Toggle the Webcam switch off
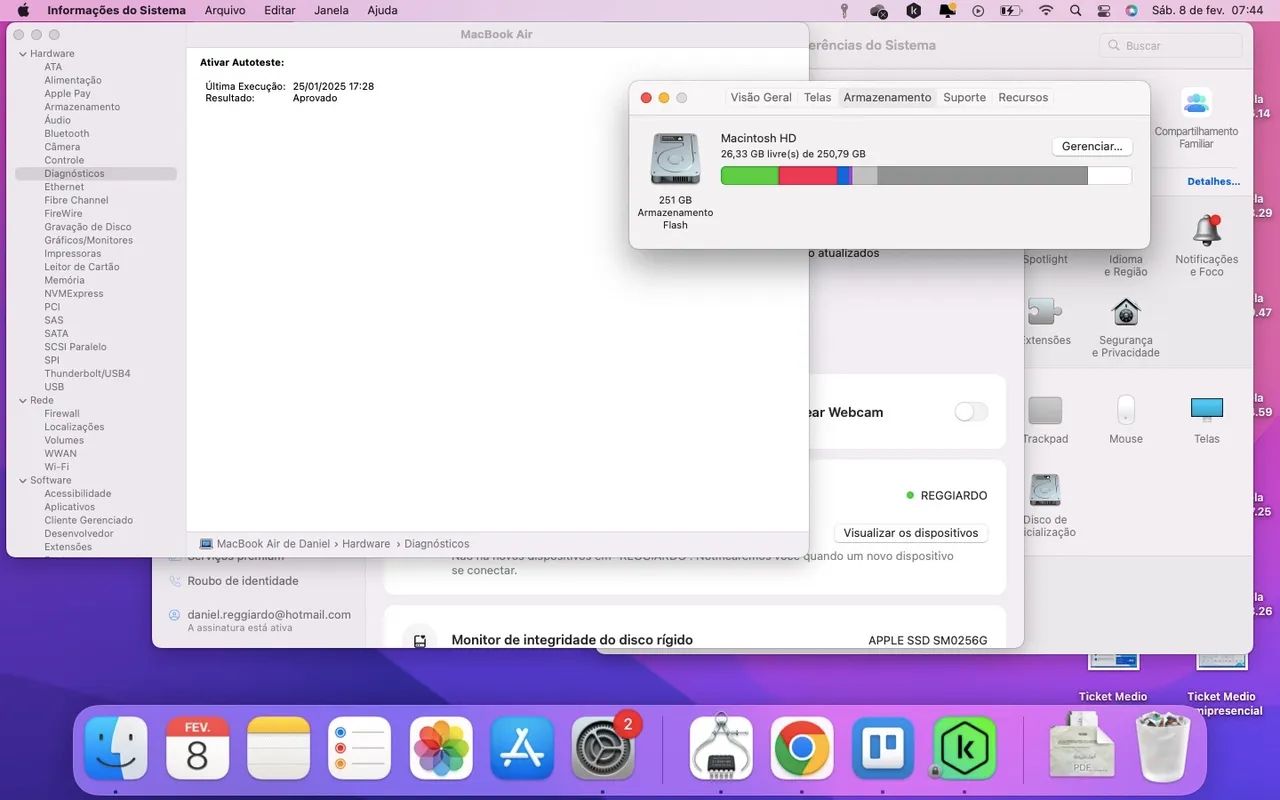 click(x=969, y=411)
